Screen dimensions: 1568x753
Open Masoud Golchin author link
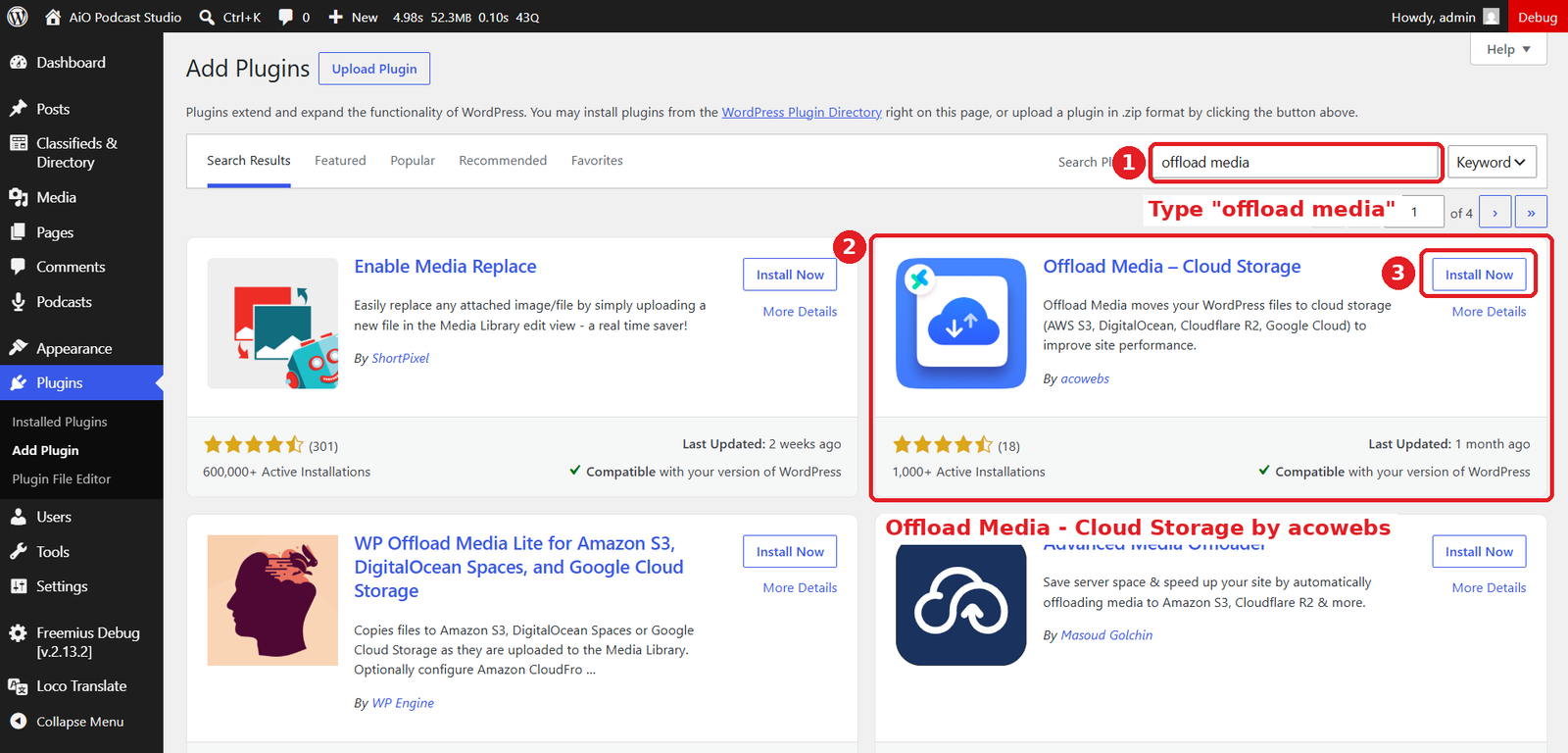(1106, 635)
